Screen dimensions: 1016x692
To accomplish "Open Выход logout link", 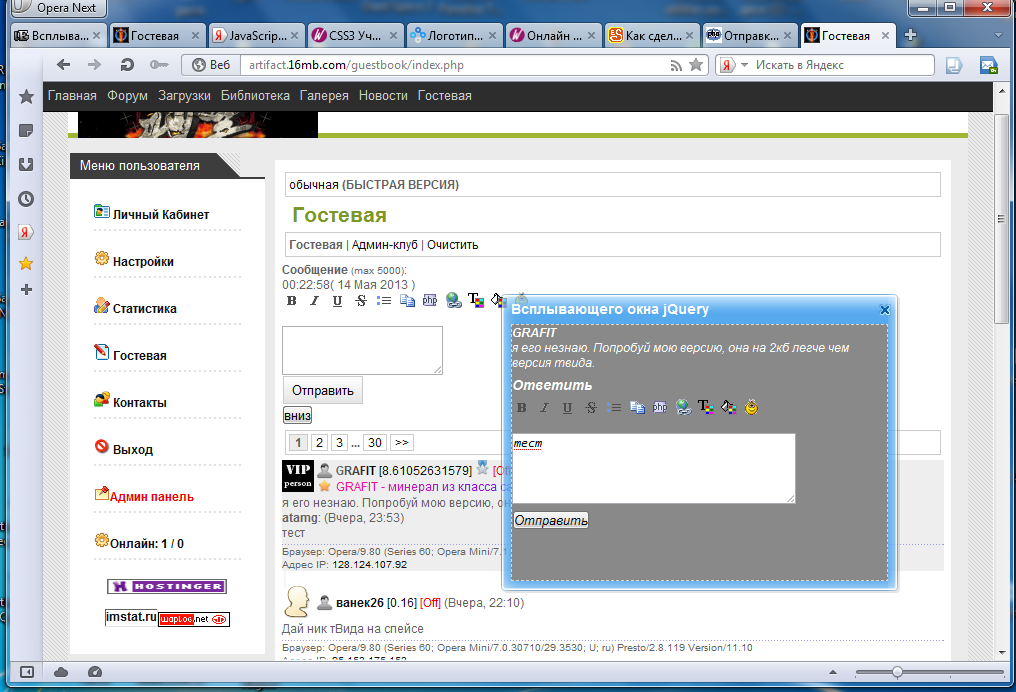I will click(133, 450).
